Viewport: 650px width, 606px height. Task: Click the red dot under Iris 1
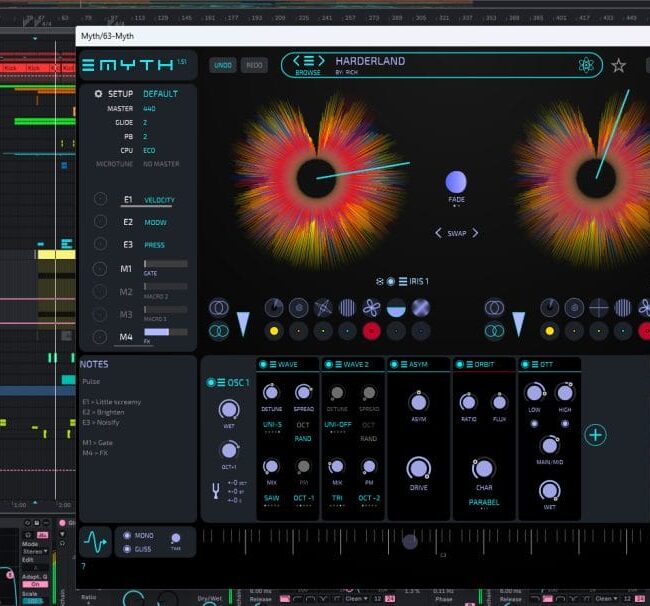coord(371,330)
